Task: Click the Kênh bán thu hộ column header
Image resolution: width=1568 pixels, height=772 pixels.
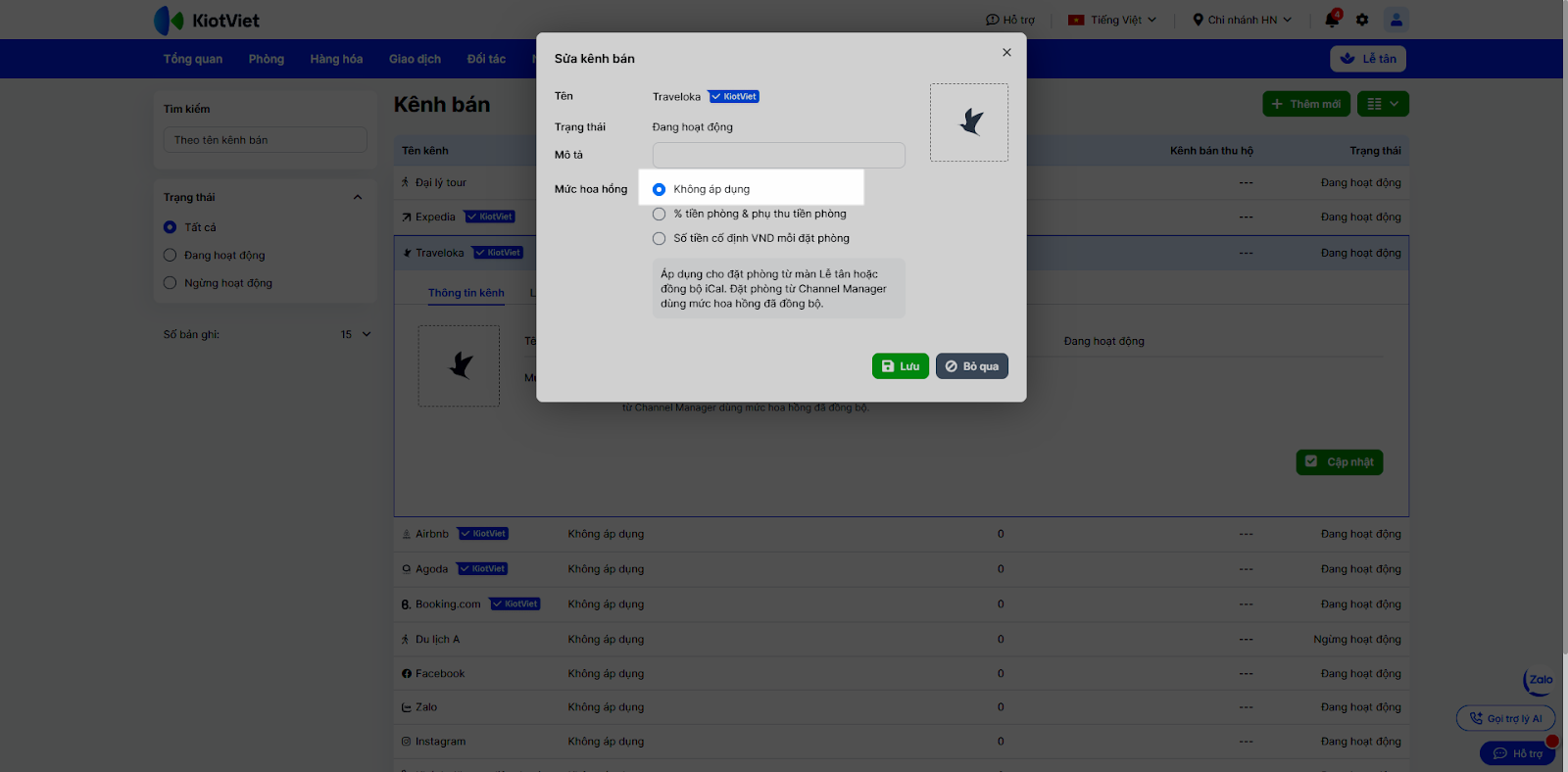Action: pyautogui.click(x=1211, y=151)
